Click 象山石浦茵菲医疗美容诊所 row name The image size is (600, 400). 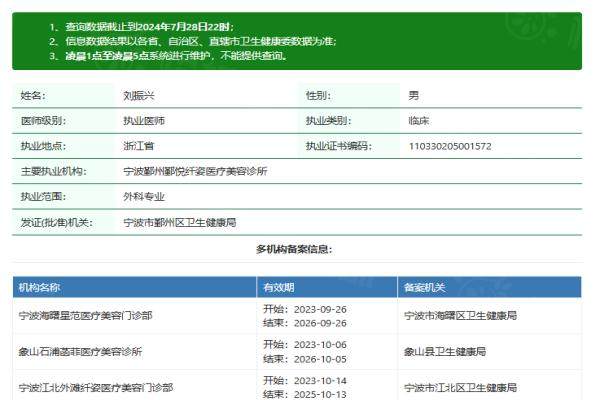pyautogui.click(x=80, y=351)
